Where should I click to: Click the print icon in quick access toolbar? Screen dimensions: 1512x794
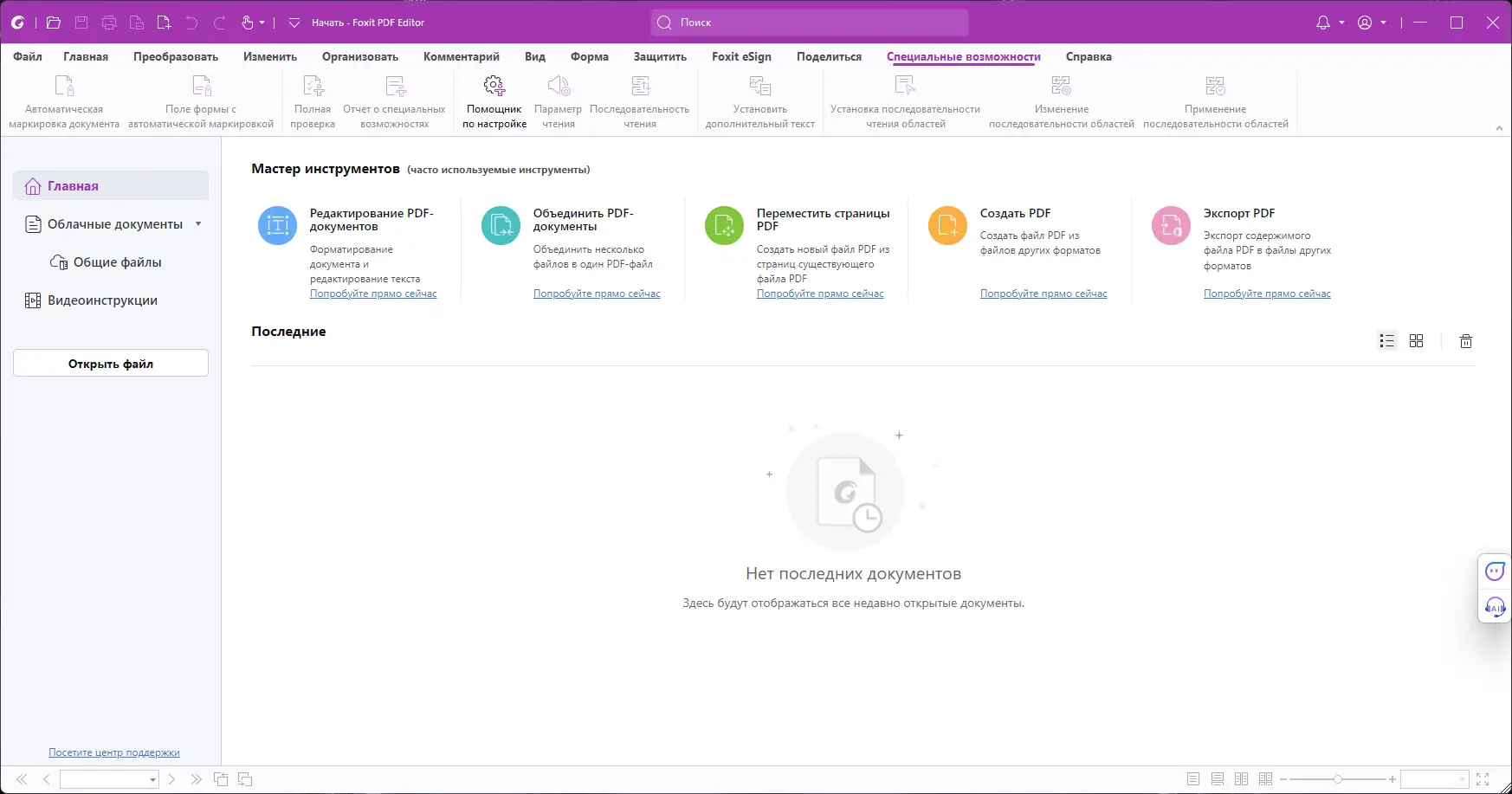tap(109, 23)
